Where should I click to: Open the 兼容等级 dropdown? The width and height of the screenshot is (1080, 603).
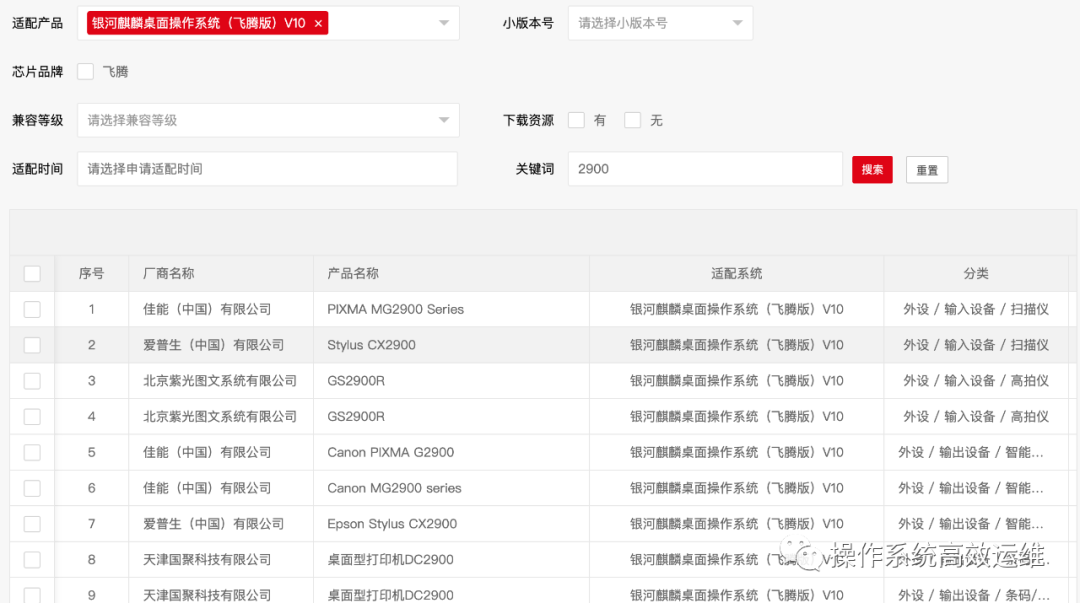268,121
